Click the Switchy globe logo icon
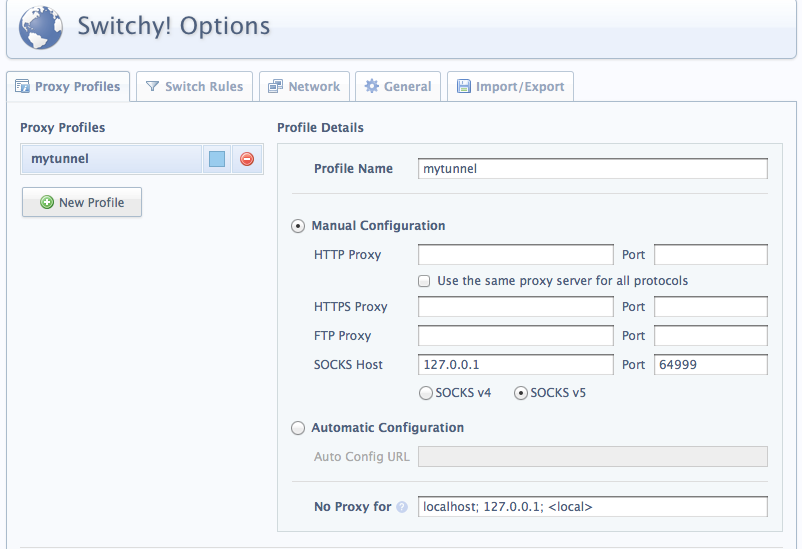802x549 pixels. [x=41, y=28]
